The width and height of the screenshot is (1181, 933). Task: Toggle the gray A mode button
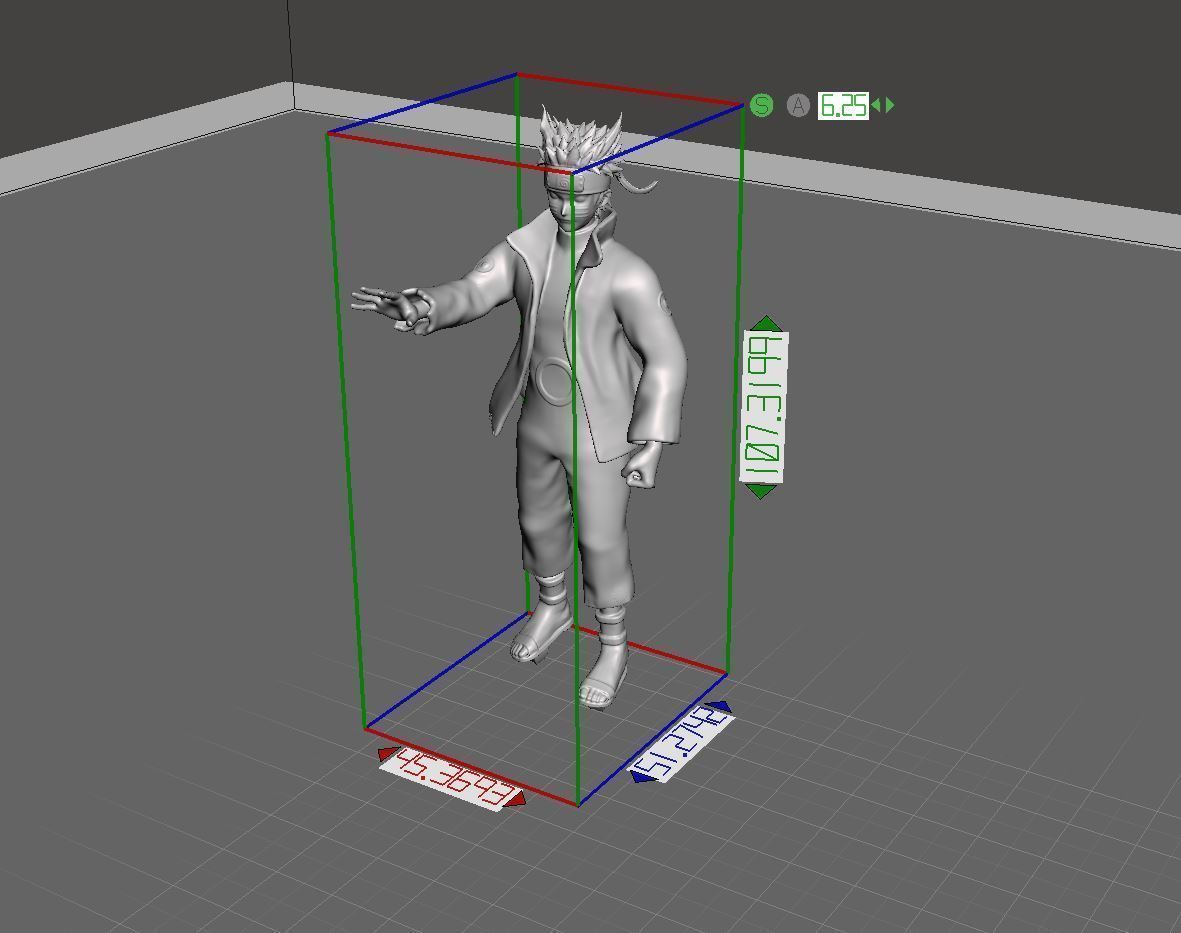tap(798, 105)
